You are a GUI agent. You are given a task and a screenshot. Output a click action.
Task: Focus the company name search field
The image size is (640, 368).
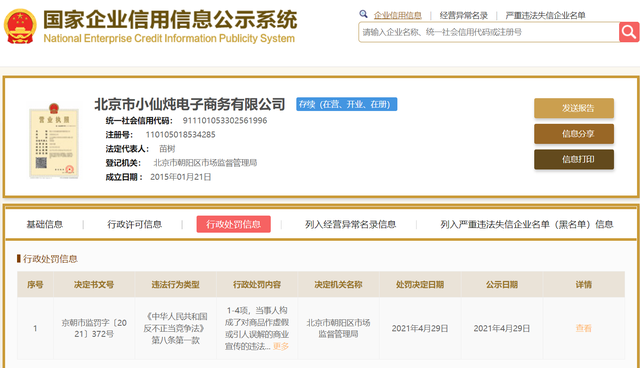click(x=489, y=32)
